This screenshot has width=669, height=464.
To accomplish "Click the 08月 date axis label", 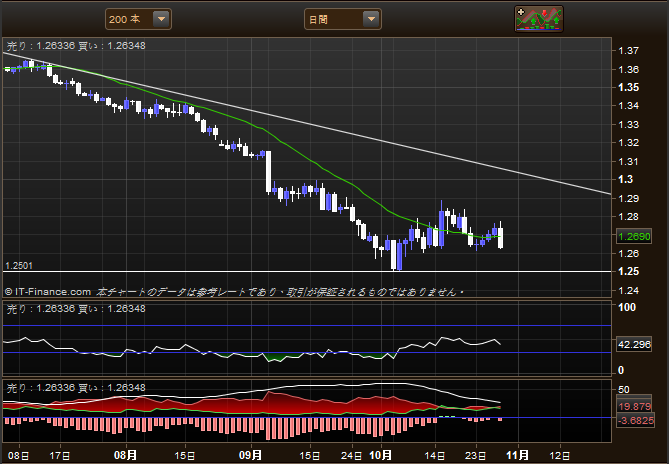I will [x=125, y=455].
